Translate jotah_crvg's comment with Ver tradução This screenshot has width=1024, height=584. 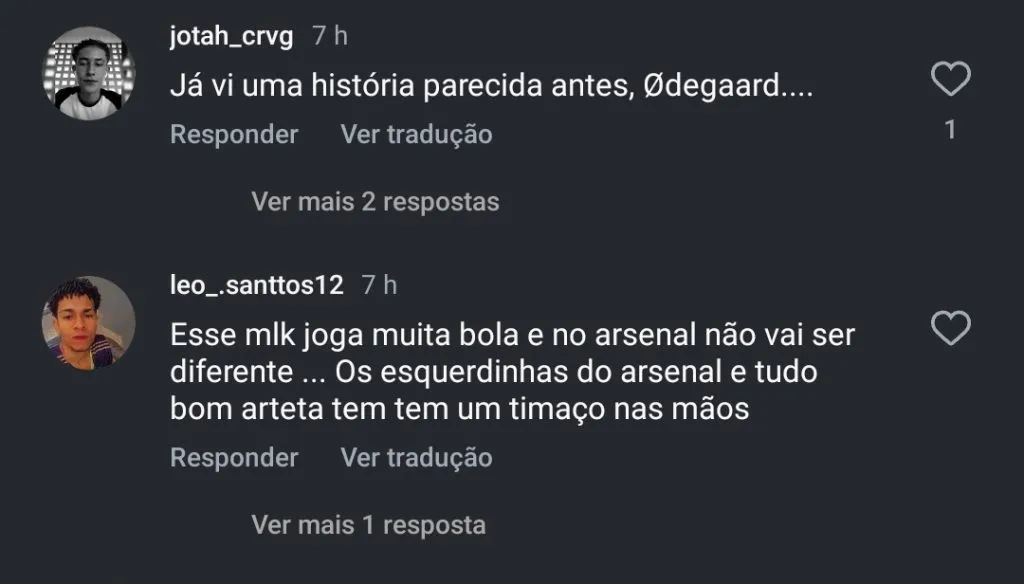[x=416, y=134]
